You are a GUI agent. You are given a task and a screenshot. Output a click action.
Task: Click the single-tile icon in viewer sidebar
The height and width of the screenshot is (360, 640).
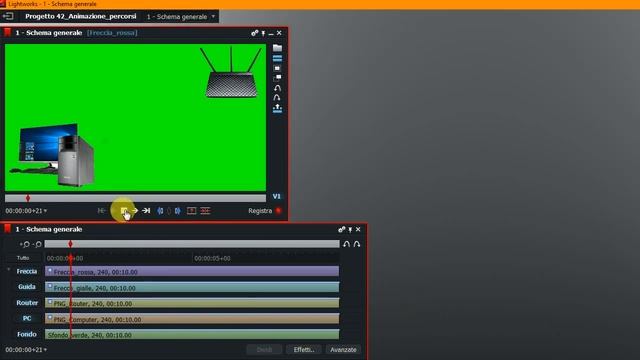[277, 68]
